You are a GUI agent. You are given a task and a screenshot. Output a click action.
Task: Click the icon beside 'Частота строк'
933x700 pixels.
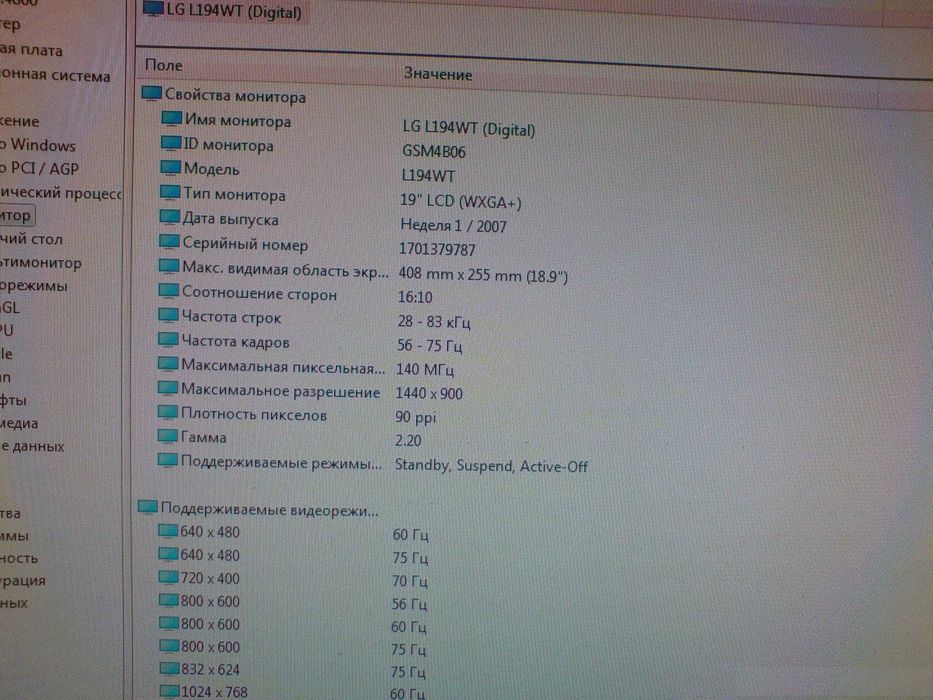point(168,315)
